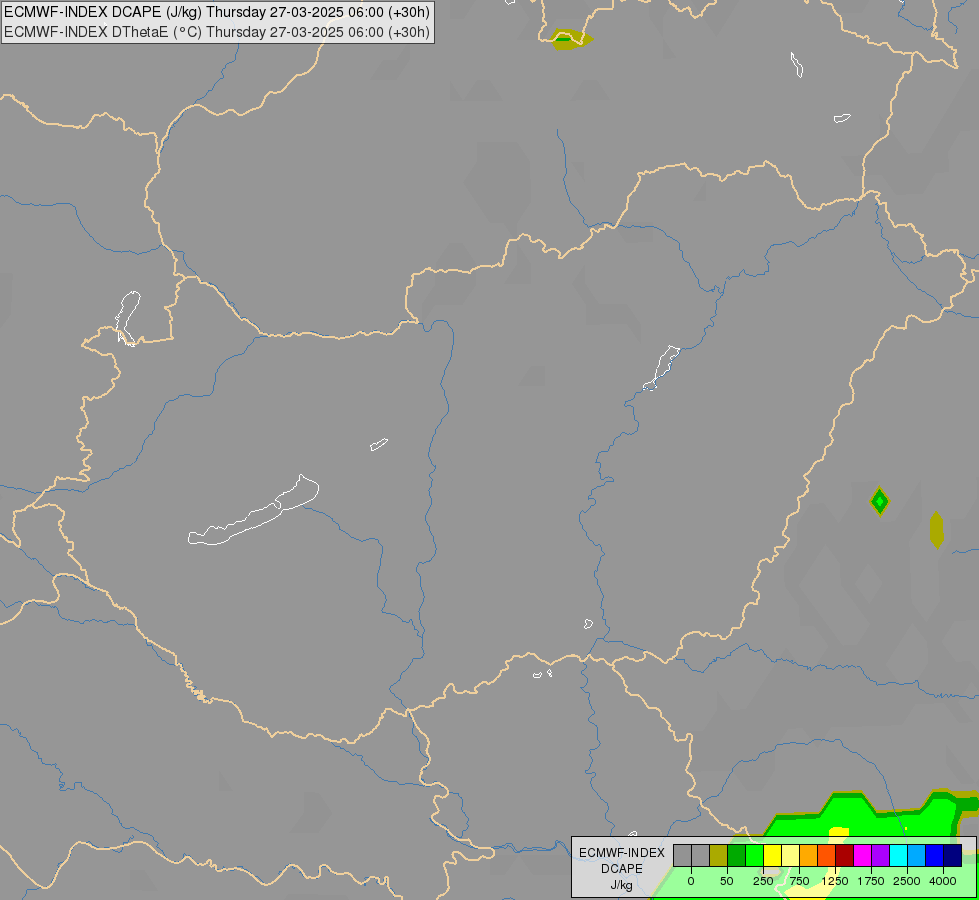The image size is (979, 900).
Task: Click the 'ECMWF-INDEX DThetaE (°C)' title line
Action: (x=217, y=32)
